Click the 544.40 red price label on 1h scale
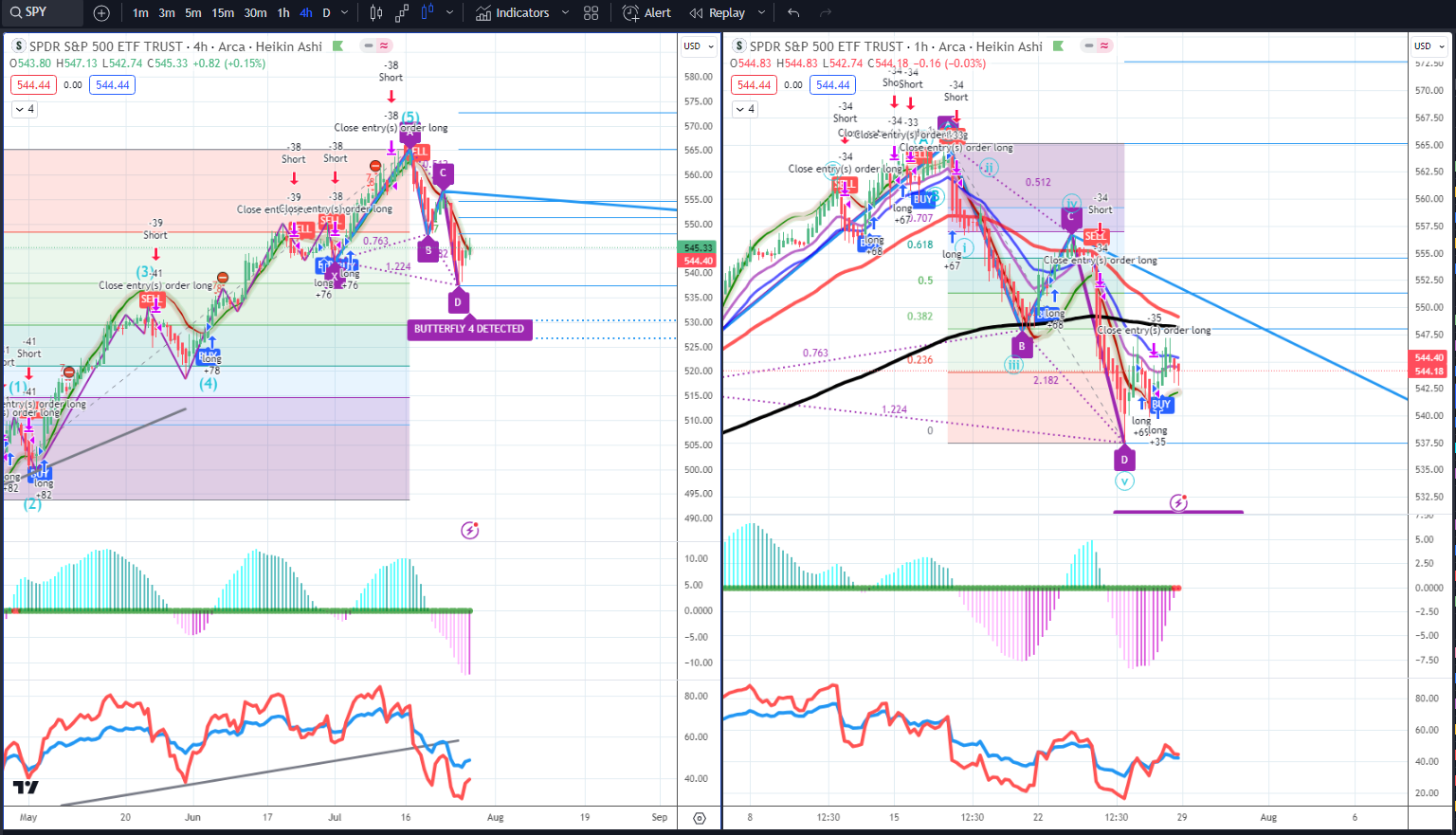1456x835 pixels. 1429,357
